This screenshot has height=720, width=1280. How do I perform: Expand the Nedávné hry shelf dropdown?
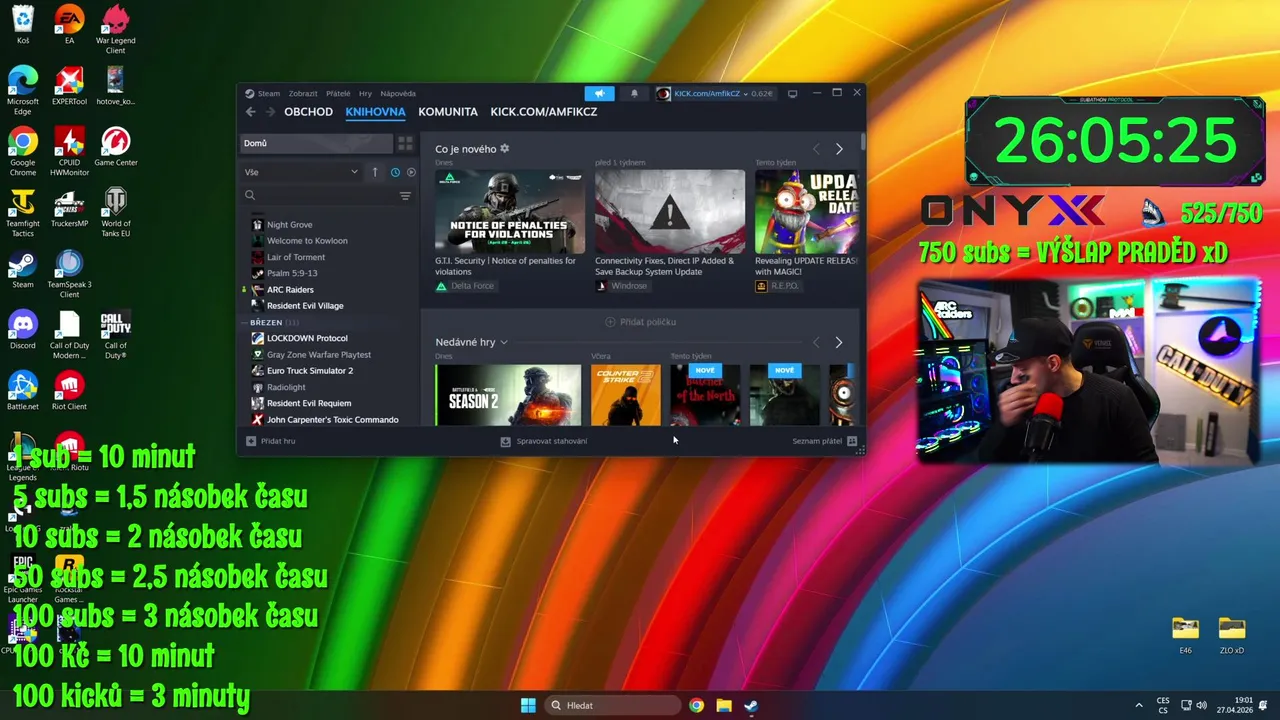504,342
